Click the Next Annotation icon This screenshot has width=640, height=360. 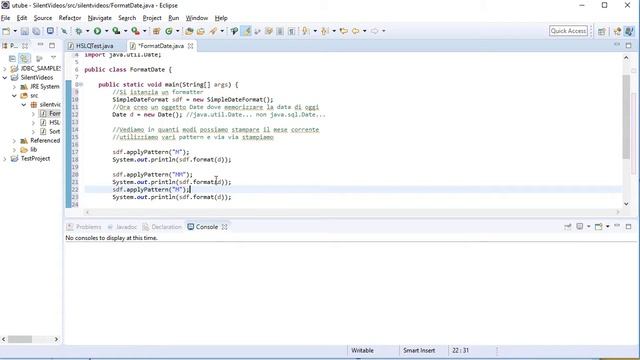pos(305,31)
